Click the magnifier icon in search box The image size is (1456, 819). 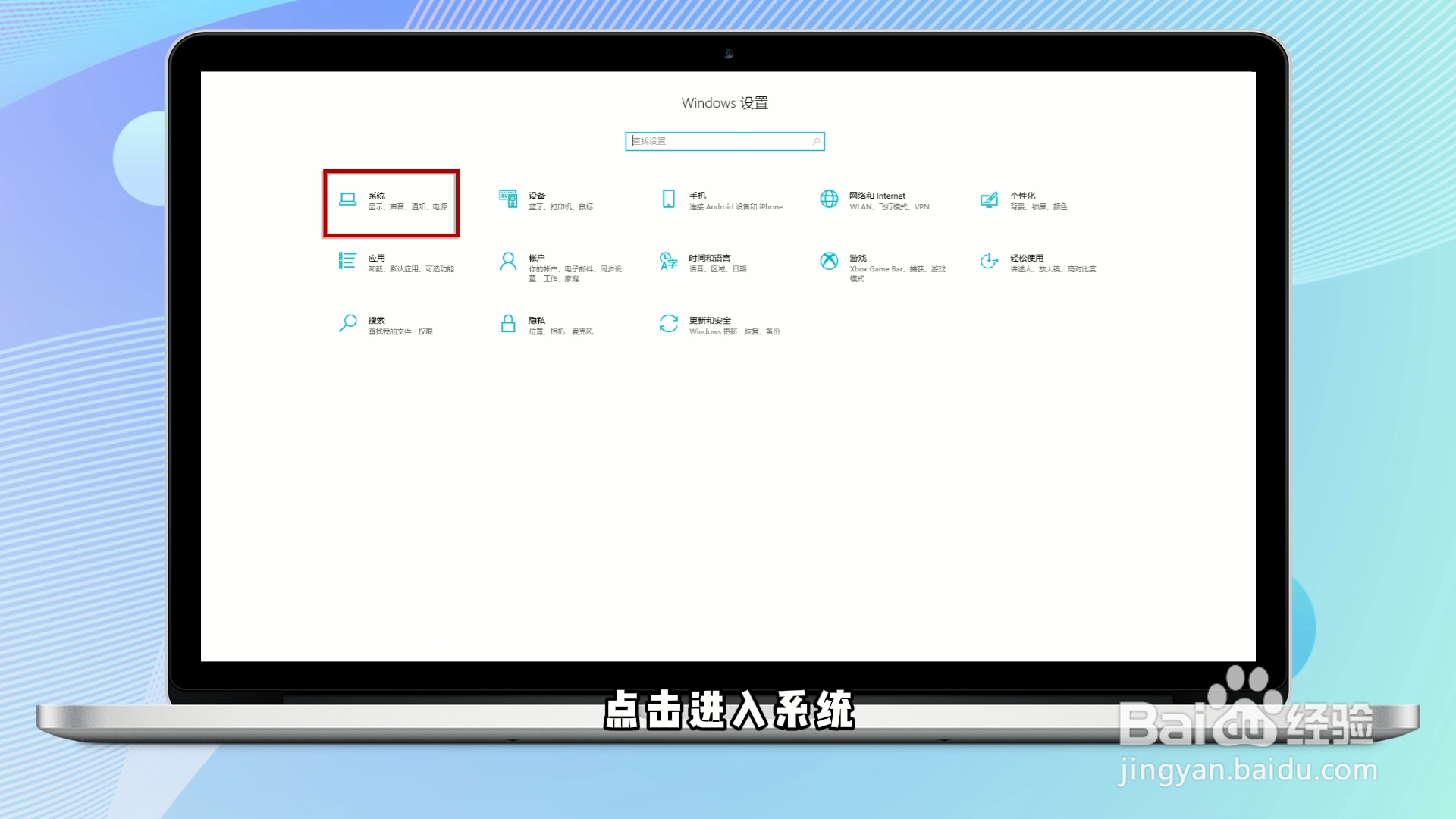click(816, 142)
